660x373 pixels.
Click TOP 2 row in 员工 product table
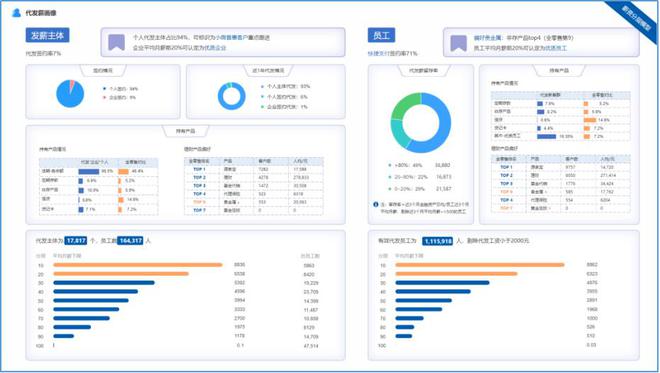[561, 175]
